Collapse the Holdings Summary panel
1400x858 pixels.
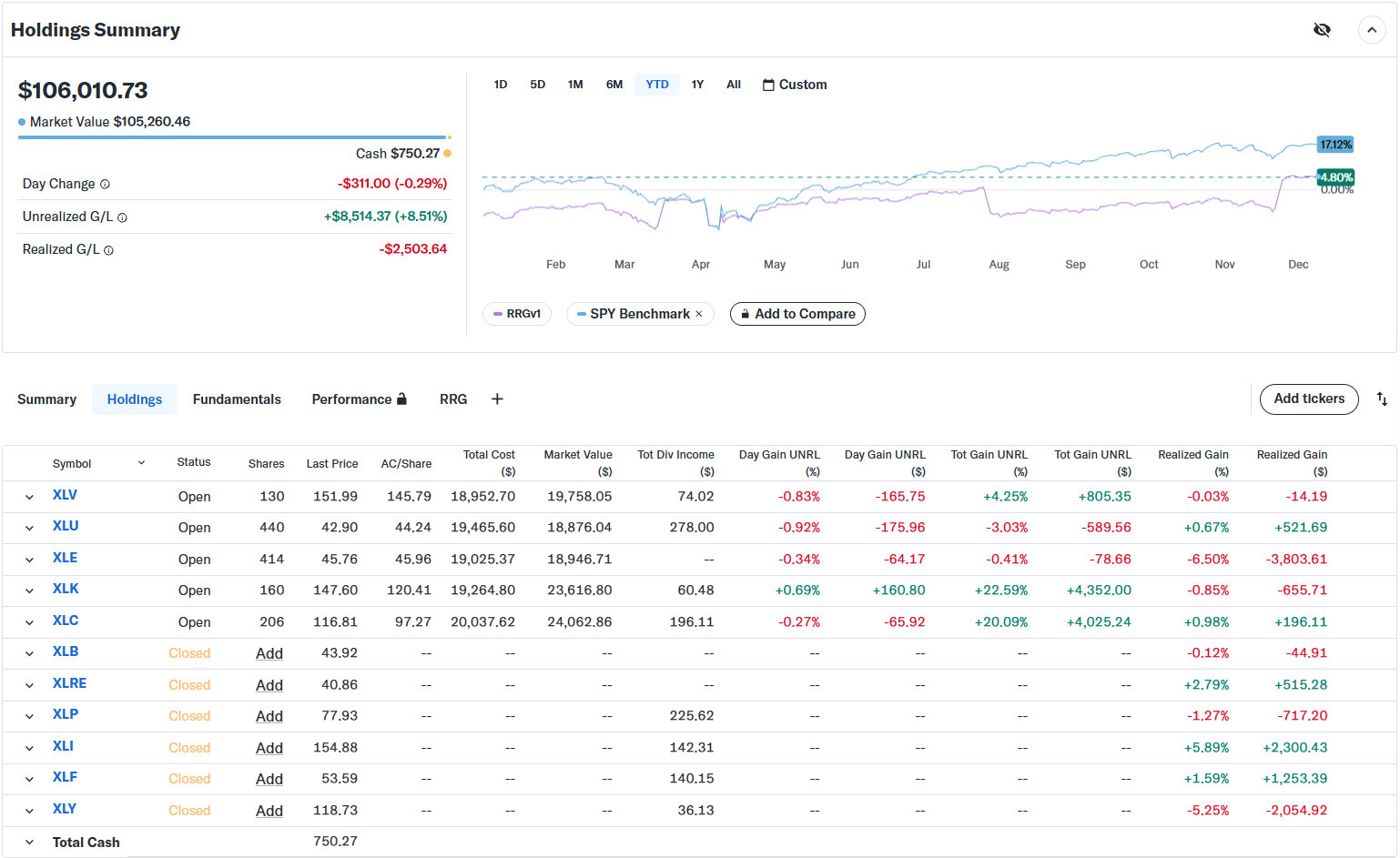coord(1371,30)
